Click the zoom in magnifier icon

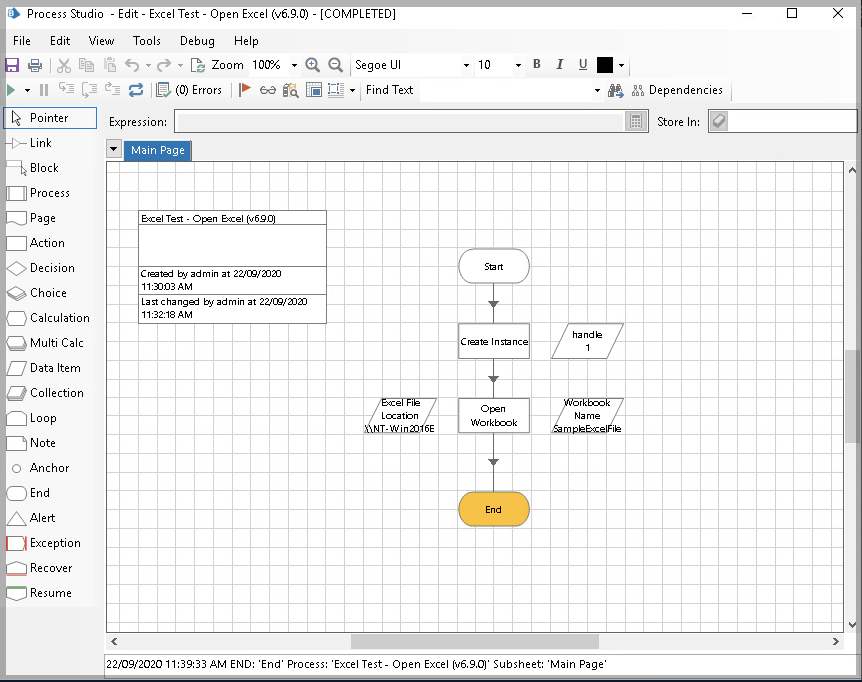click(313, 65)
